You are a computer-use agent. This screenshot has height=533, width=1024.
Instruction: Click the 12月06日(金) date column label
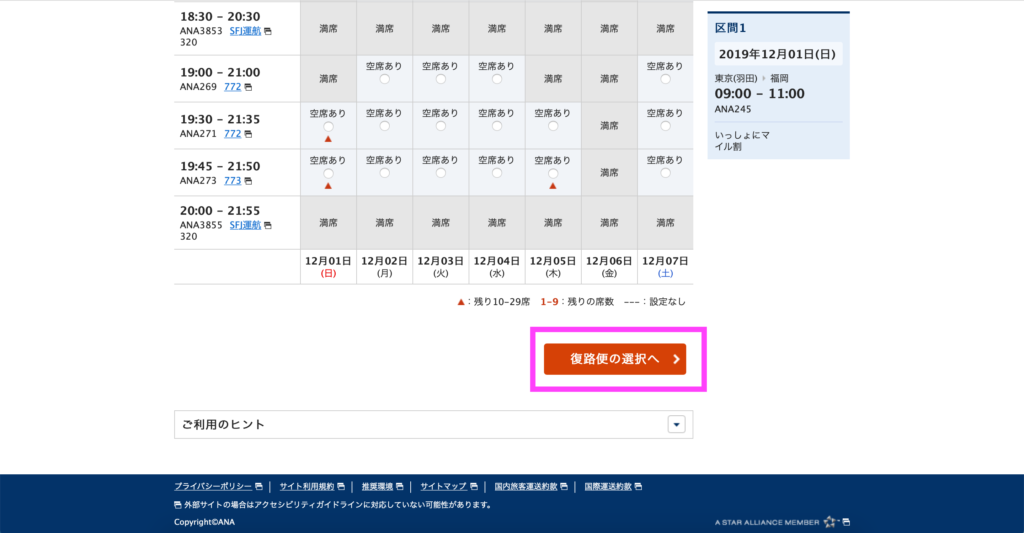point(609,266)
